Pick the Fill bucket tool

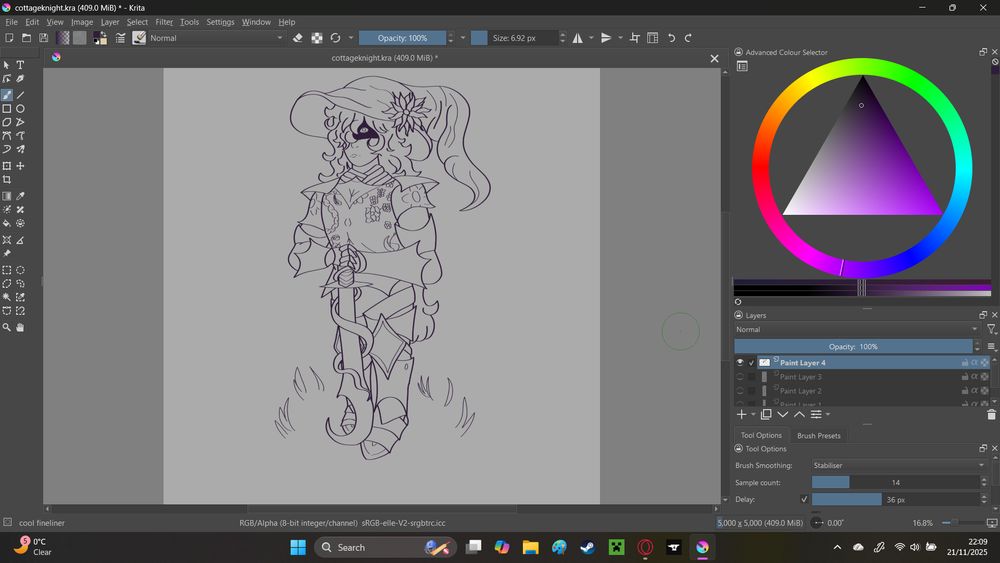tap(7, 223)
